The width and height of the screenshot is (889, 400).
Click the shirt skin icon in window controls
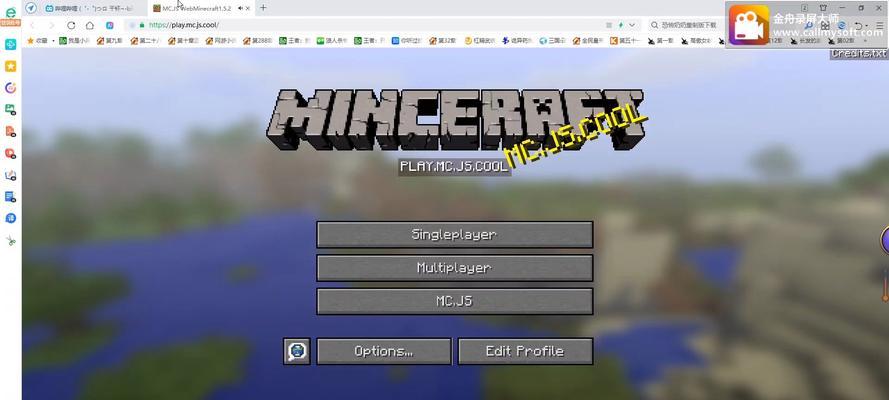pyautogui.click(x=823, y=8)
